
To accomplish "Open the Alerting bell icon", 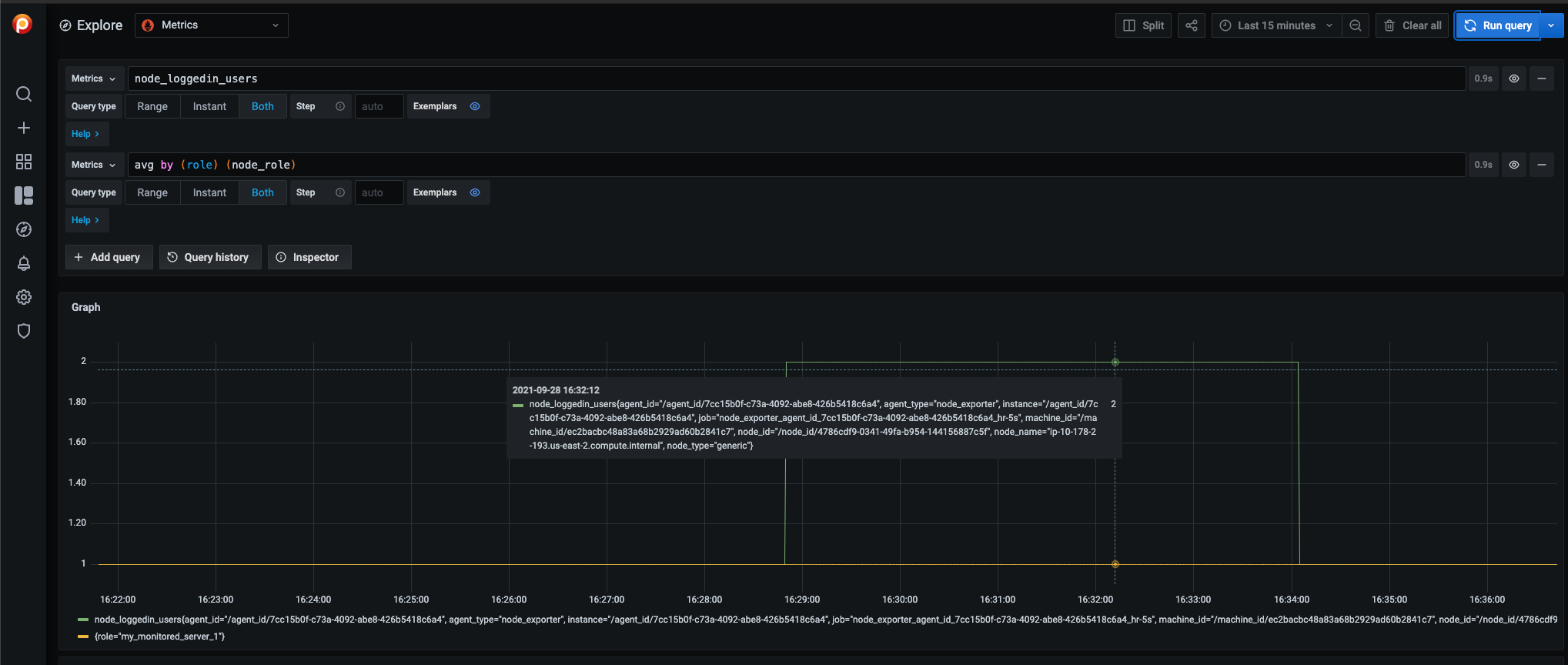I will coord(24,263).
